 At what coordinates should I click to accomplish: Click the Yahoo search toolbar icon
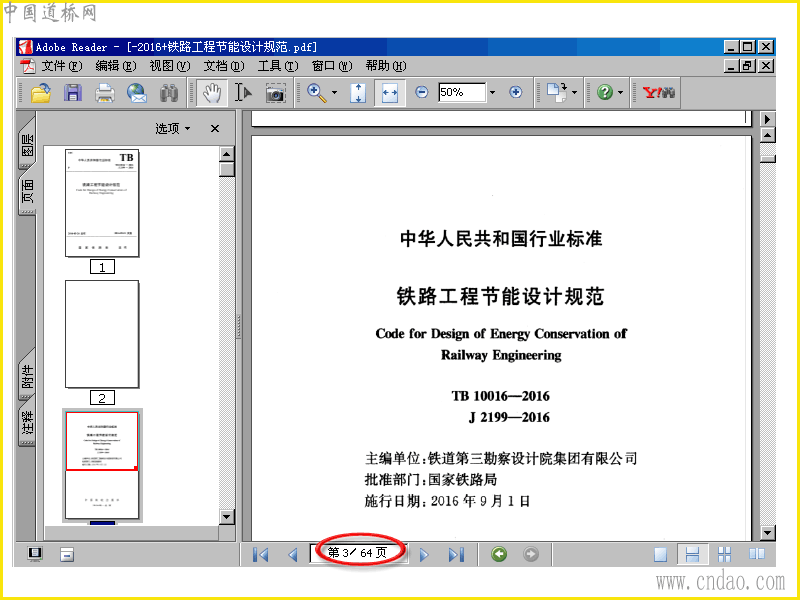(x=658, y=92)
